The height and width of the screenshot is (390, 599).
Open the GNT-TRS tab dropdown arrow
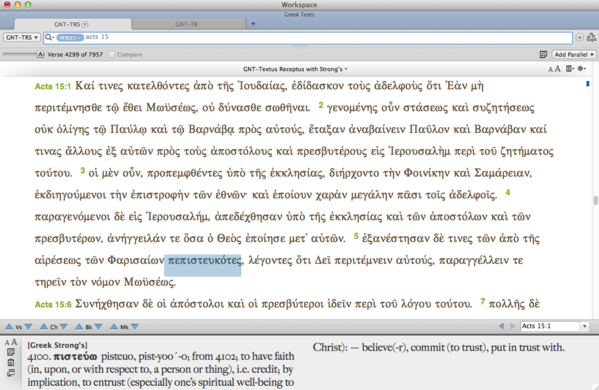click(85, 24)
